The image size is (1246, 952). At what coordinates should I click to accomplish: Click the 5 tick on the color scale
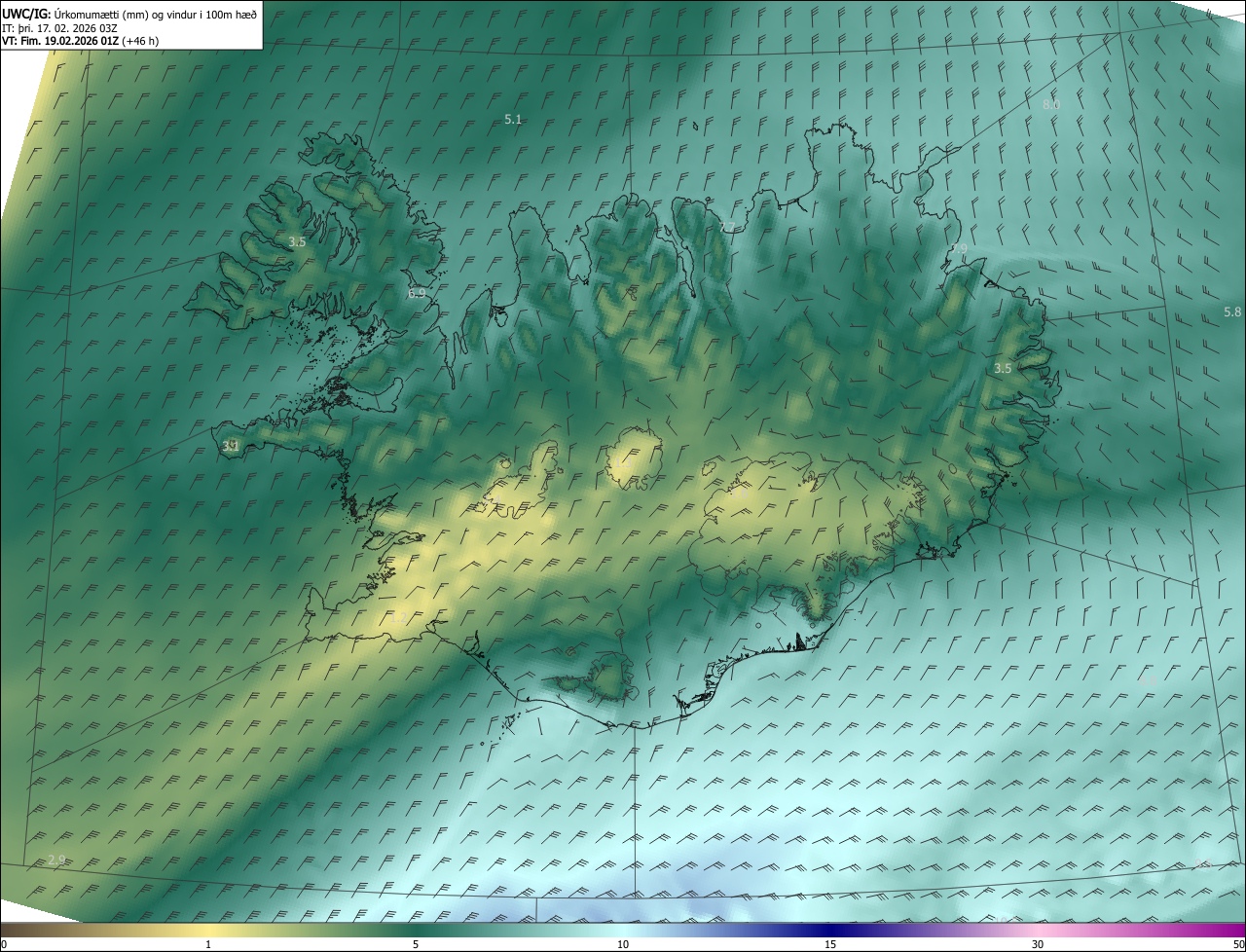416,944
